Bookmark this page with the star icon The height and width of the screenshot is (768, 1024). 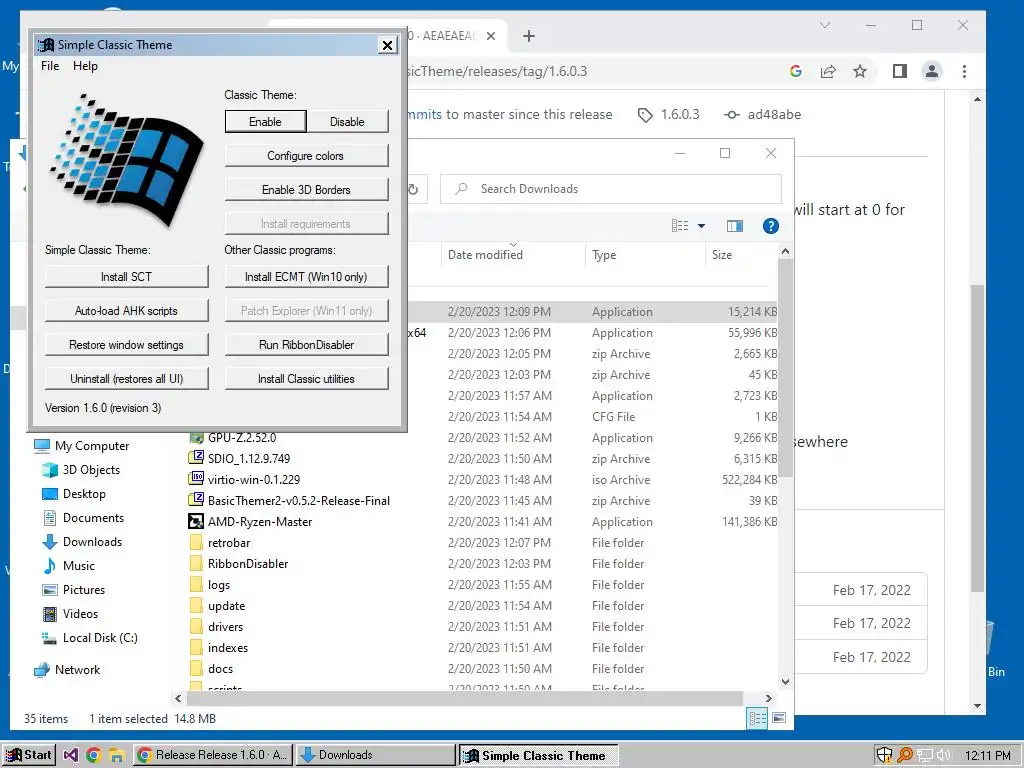coord(860,71)
